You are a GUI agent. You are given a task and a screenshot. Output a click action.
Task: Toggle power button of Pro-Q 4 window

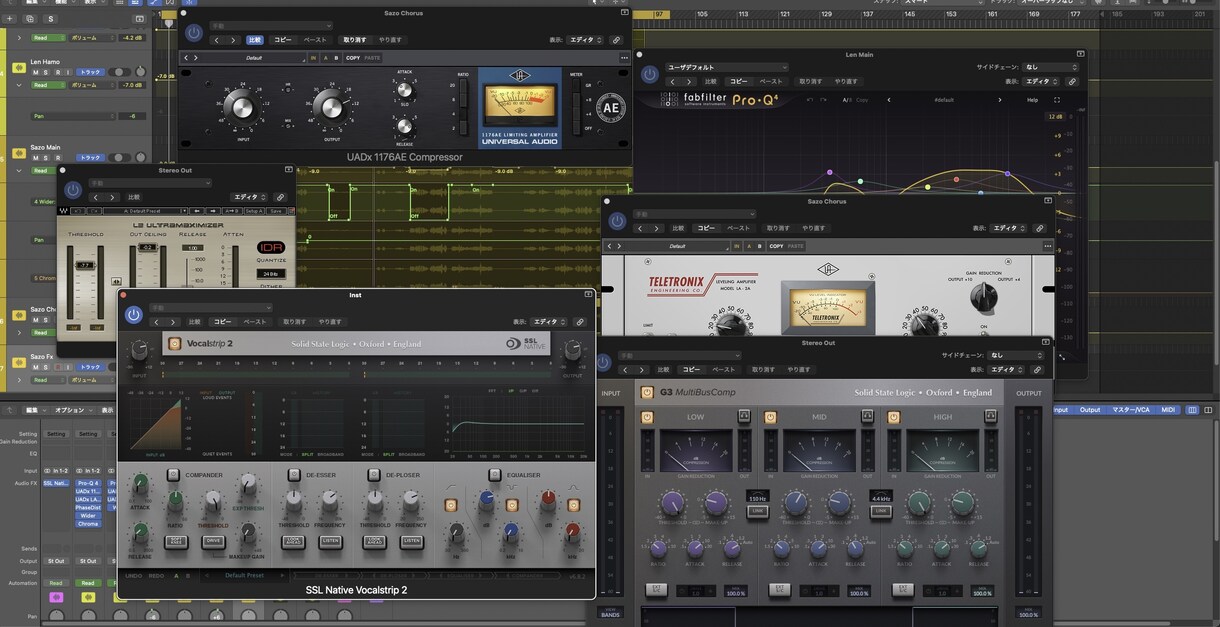pos(650,74)
